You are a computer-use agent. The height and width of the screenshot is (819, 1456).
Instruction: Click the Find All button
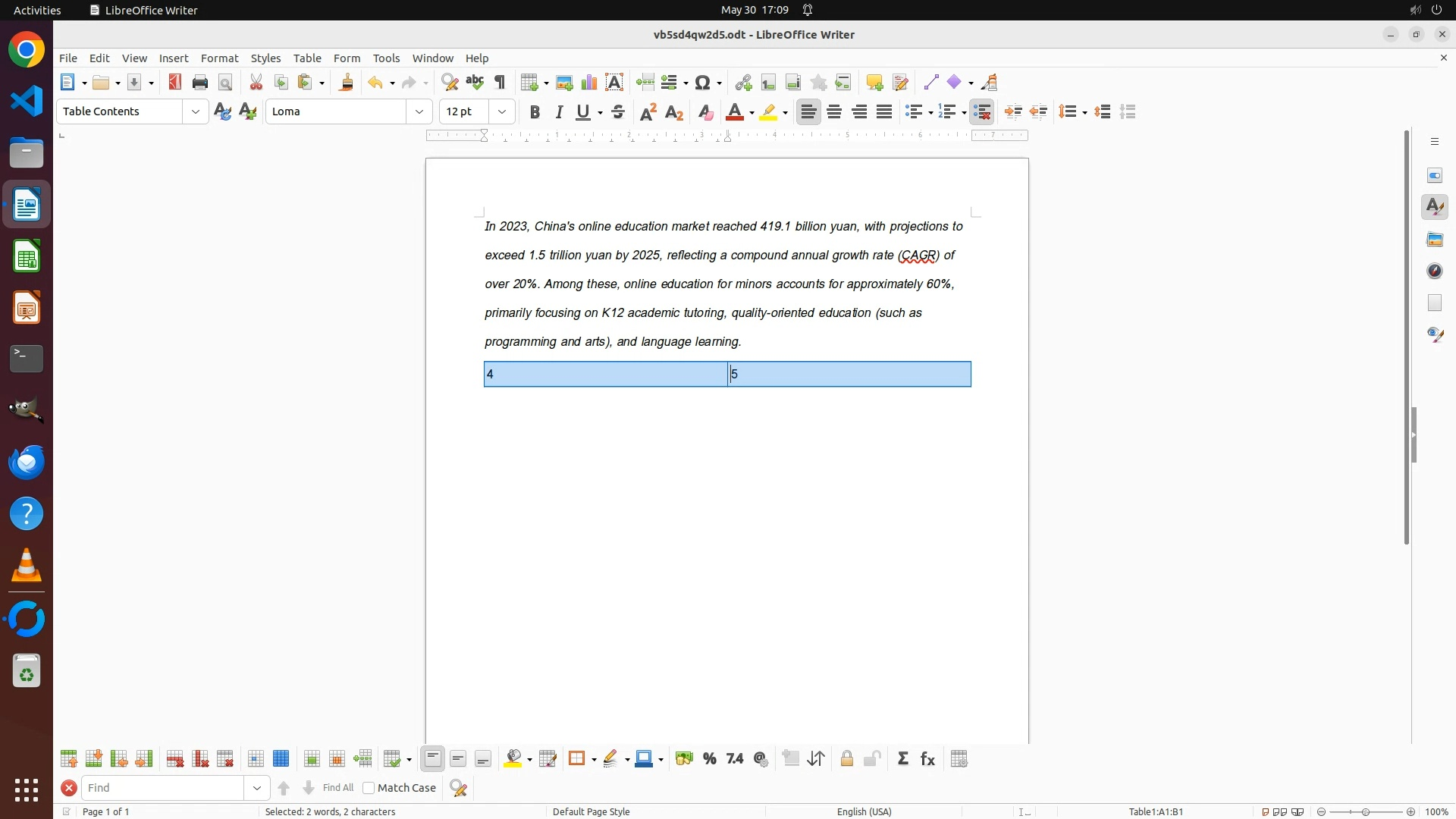tap(337, 788)
